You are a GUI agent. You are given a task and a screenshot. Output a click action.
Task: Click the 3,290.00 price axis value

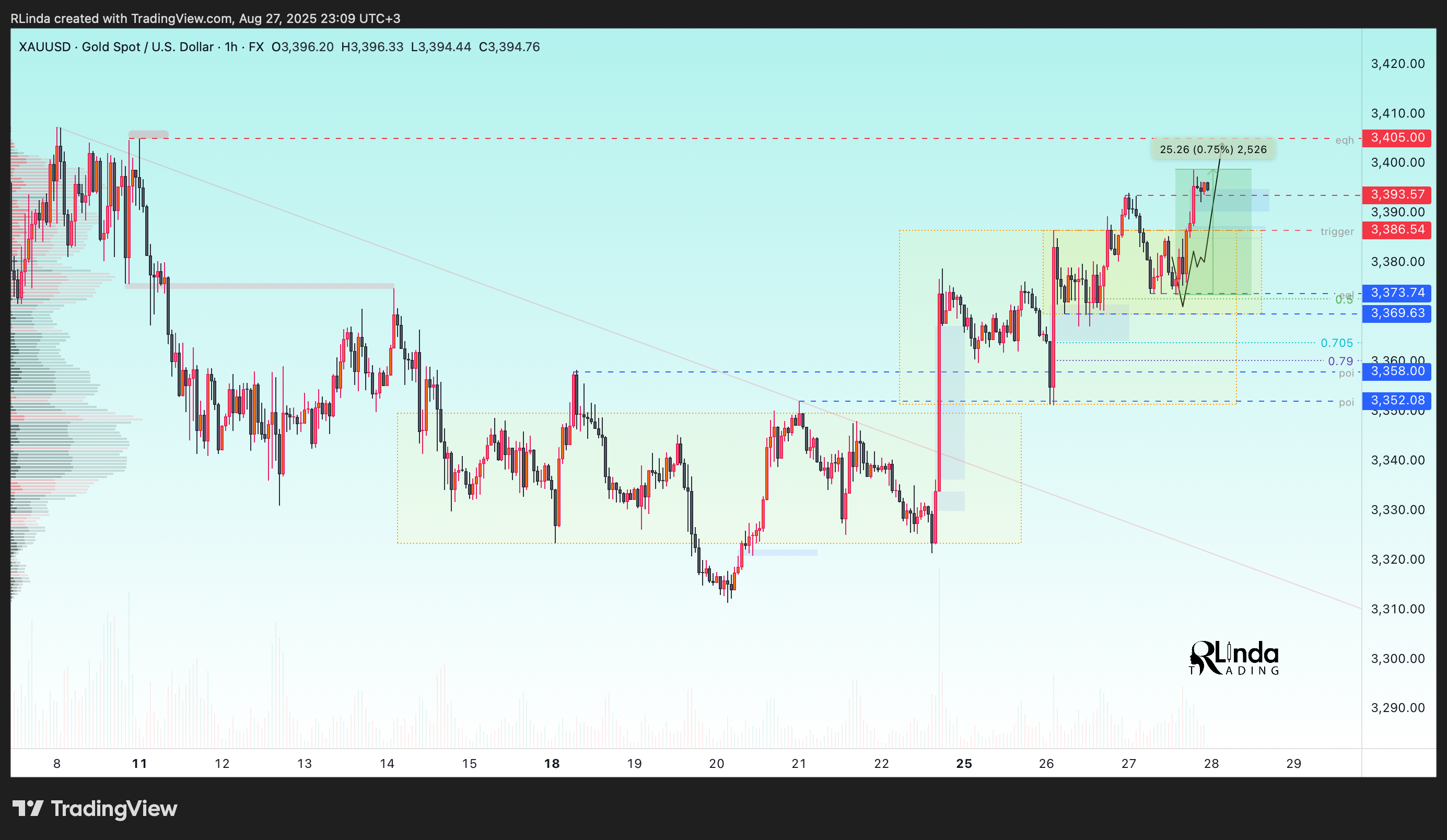(x=1397, y=708)
